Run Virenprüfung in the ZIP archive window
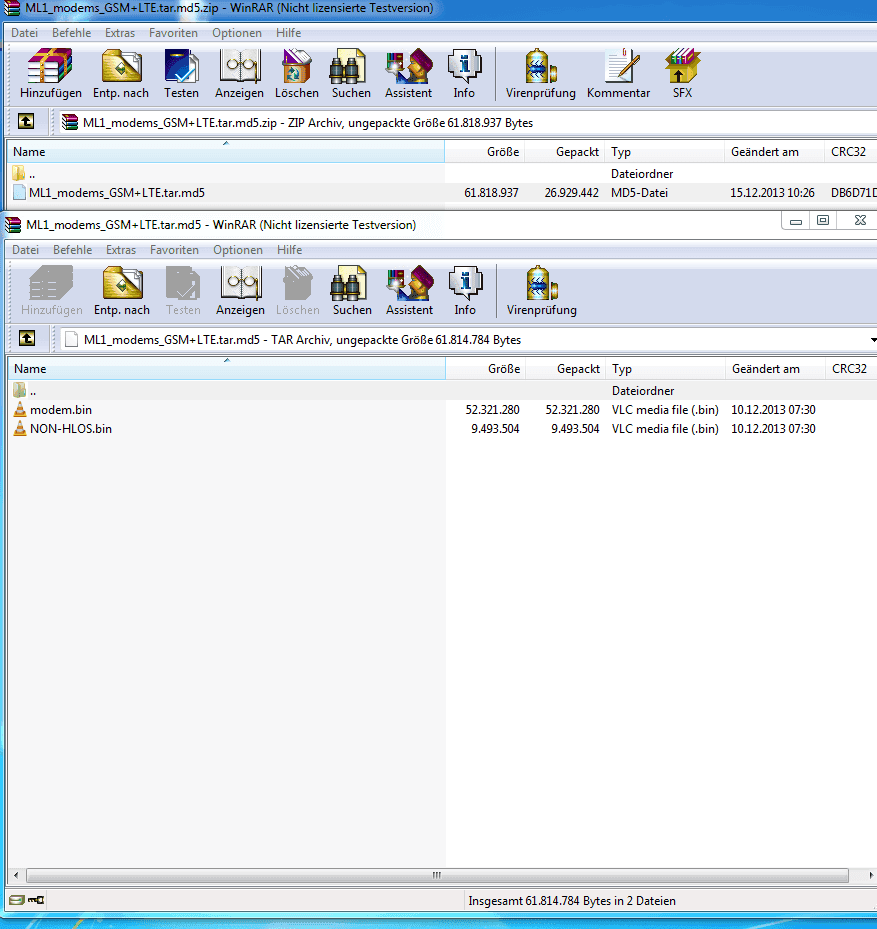This screenshot has width=877, height=929. point(540,66)
